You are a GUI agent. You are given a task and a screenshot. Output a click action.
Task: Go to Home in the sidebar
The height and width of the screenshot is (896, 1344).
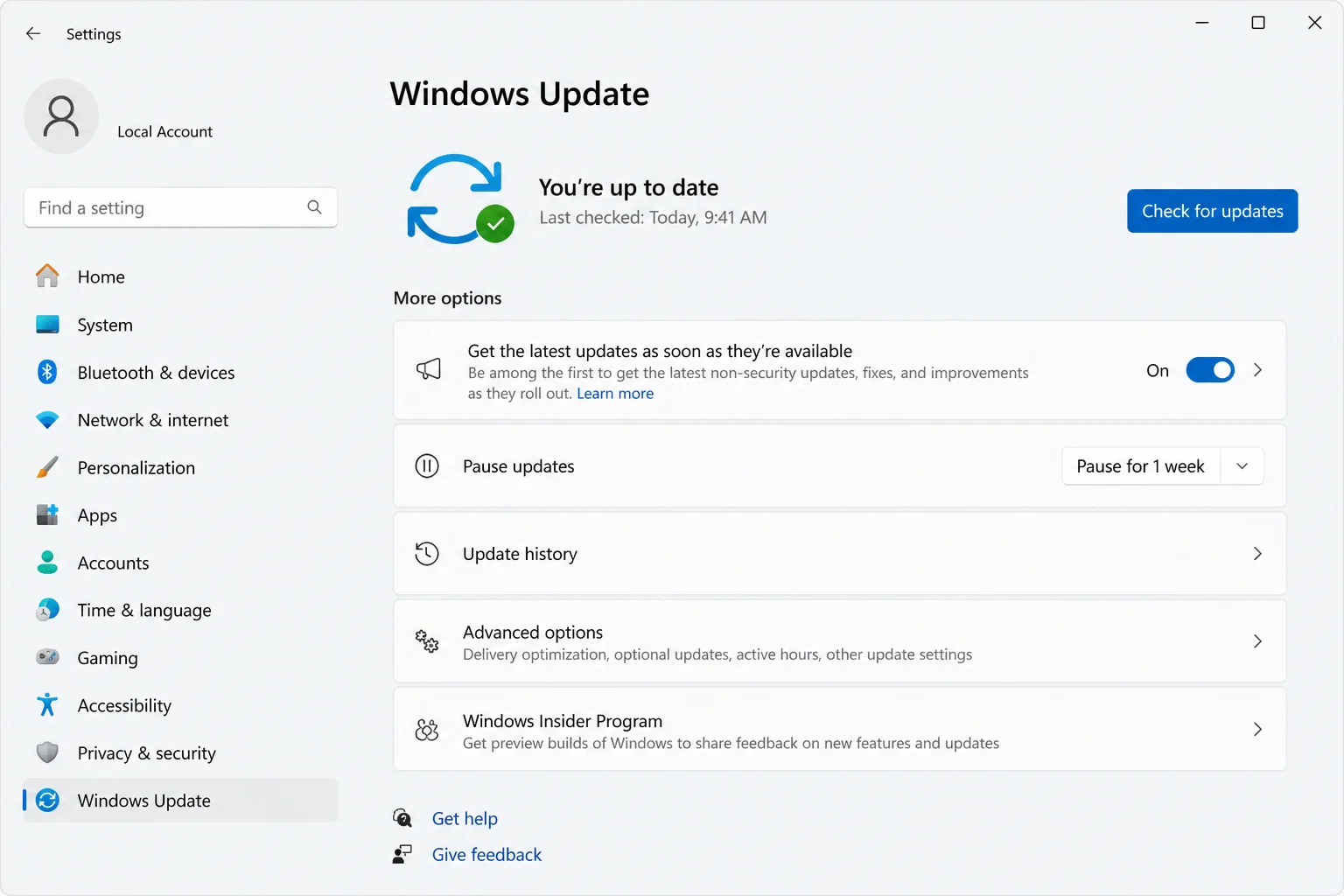click(x=180, y=276)
